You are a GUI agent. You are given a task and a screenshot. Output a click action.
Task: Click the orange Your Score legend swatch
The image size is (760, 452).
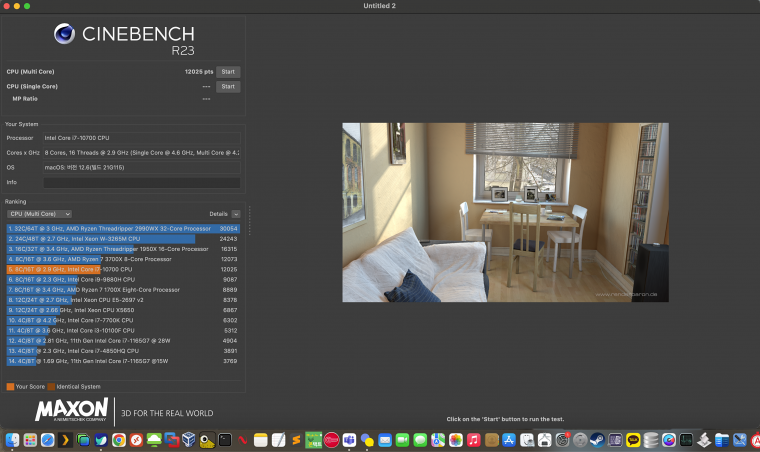coord(10,387)
